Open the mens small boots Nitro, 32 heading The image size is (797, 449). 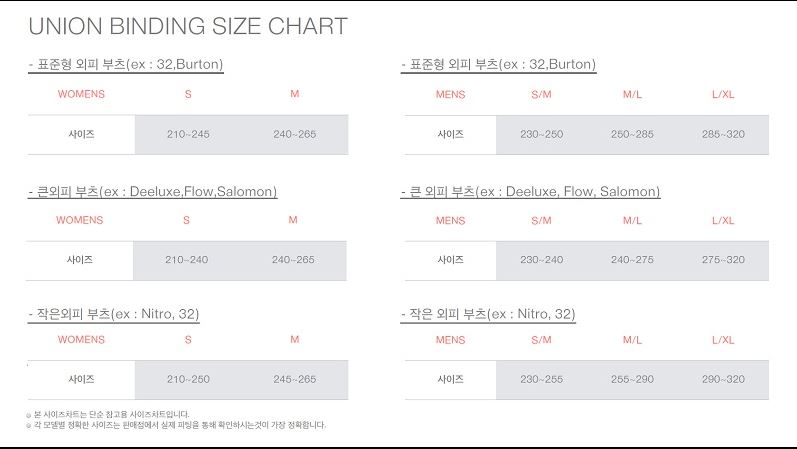pos(488,314)
